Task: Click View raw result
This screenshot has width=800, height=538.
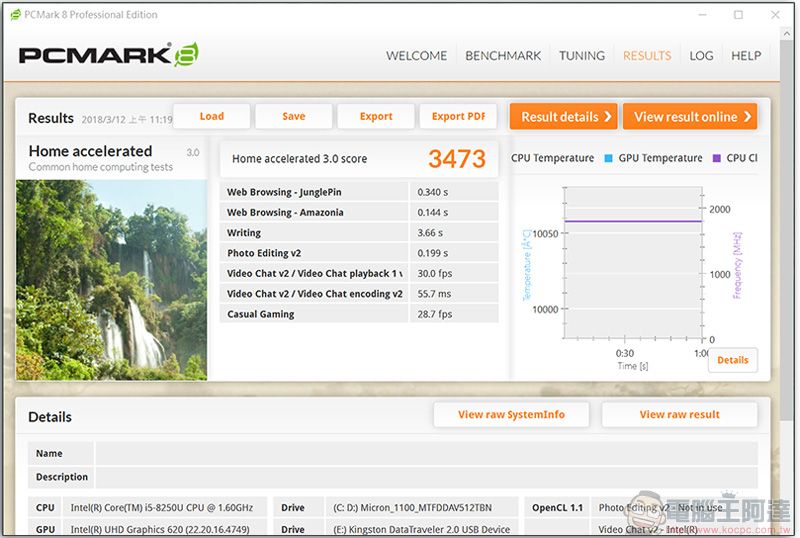Action: [x=679, y=415]
